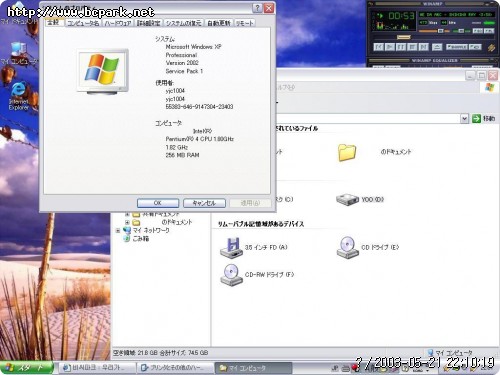The width and height of the screenshot is (500, 375).
Task: Click Winamp play button
Action: pyautogui.click(x=390, y=47)
